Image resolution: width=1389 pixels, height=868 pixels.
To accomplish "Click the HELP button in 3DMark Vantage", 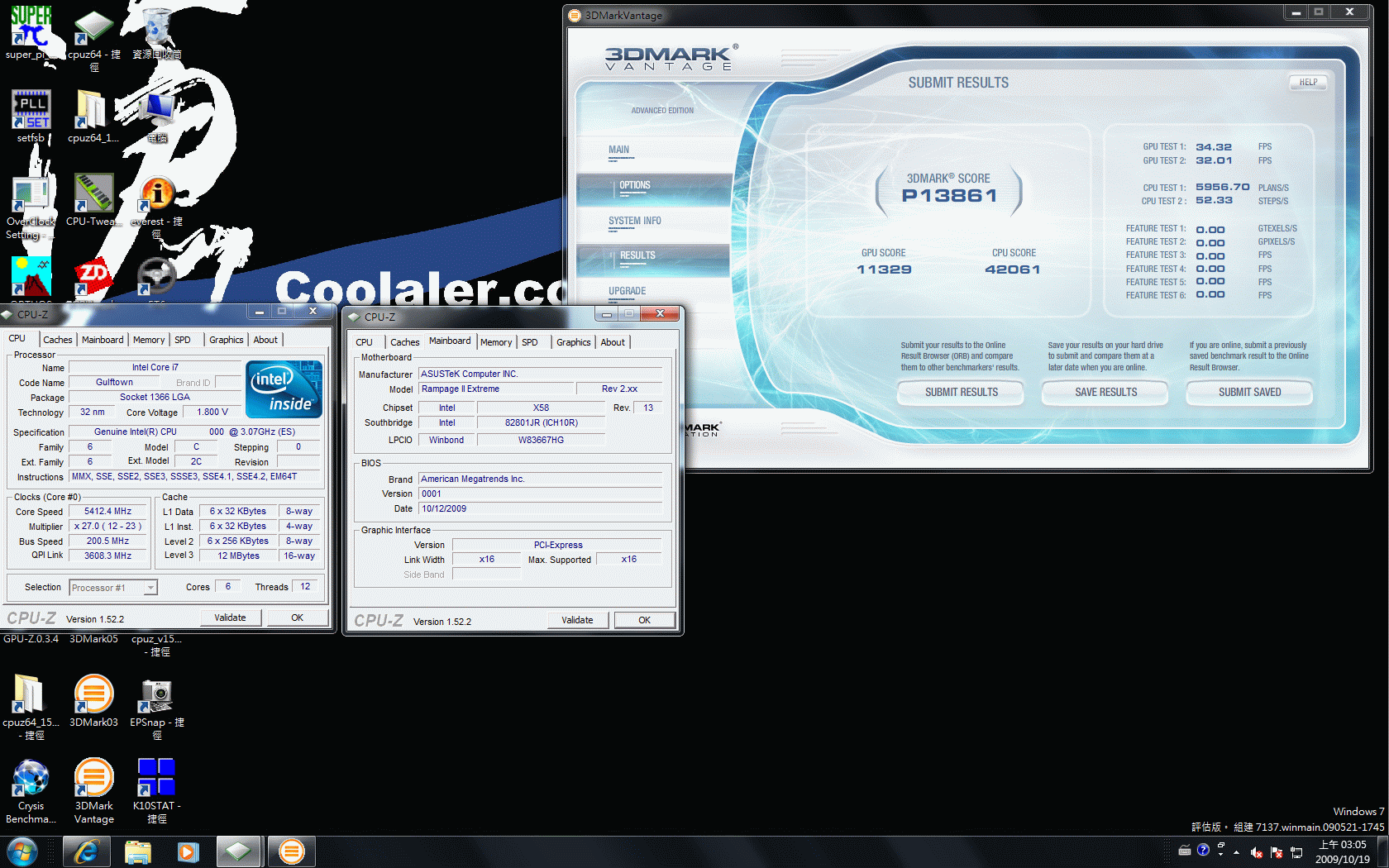I will (x=1308, y=82).
